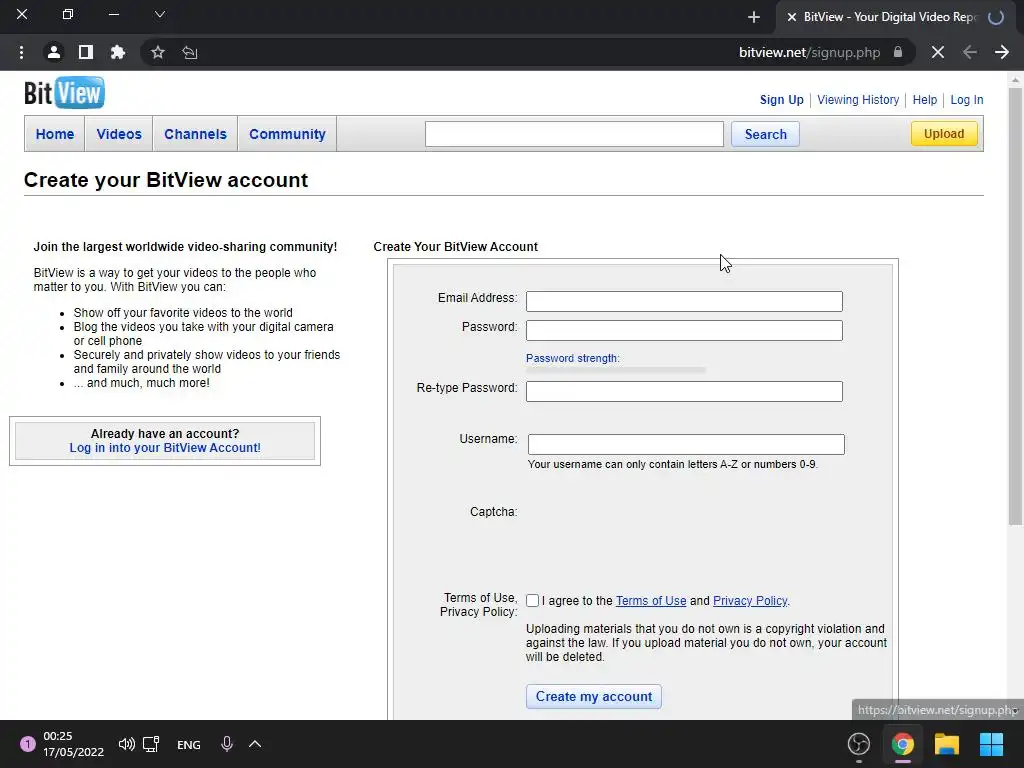Screen dimensions: 1024x768
Task: Open Channels tab in navigation
Action: pyautogui.click(x=195, y=134)
